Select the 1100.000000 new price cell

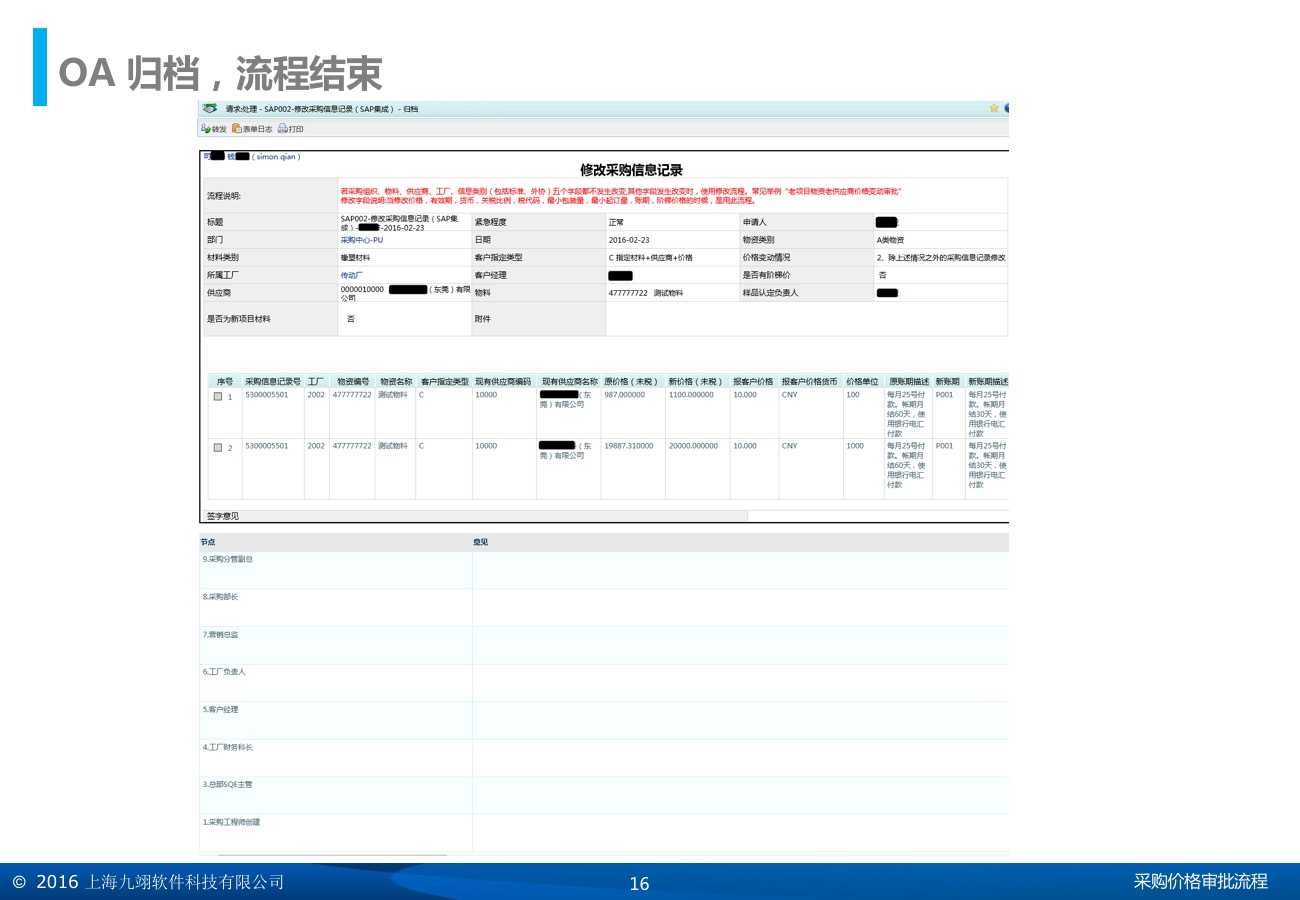click(x=691, y=395)
